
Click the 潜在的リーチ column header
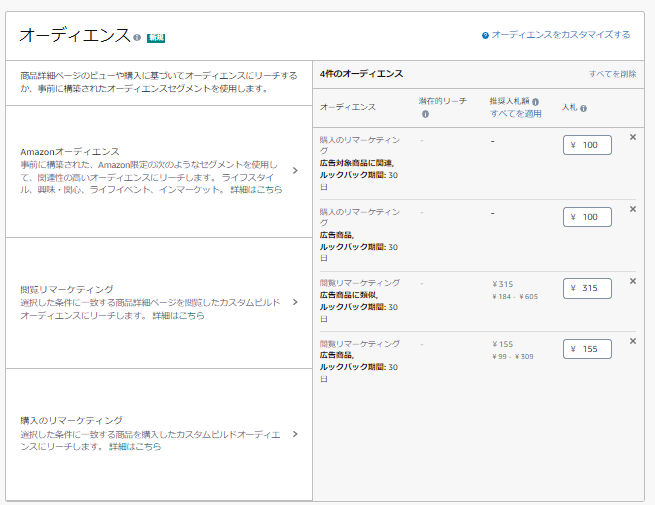(442, 101)
